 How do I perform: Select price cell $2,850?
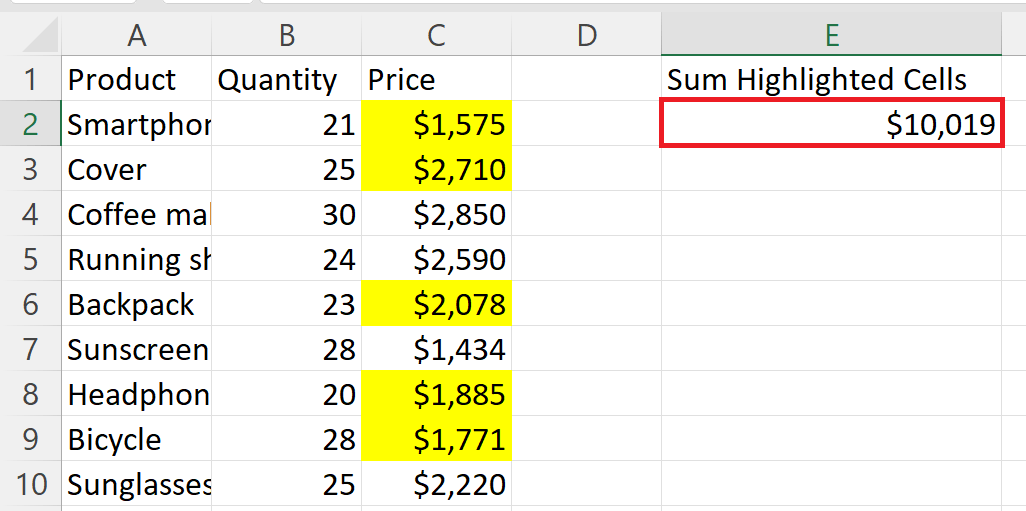[x=436, y=214]
